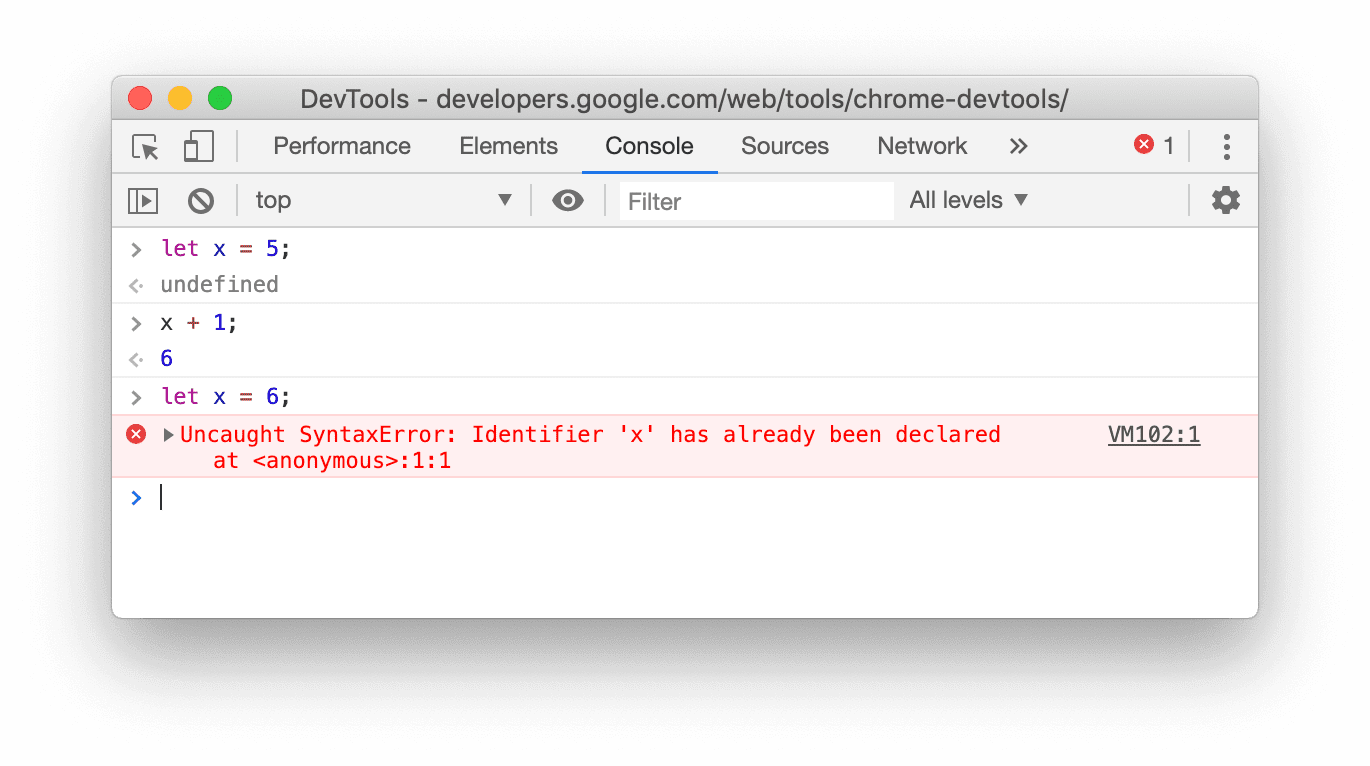1370x766 pixels.
Task: Switch to the Sources tab
Action: [x=784, y=146]
